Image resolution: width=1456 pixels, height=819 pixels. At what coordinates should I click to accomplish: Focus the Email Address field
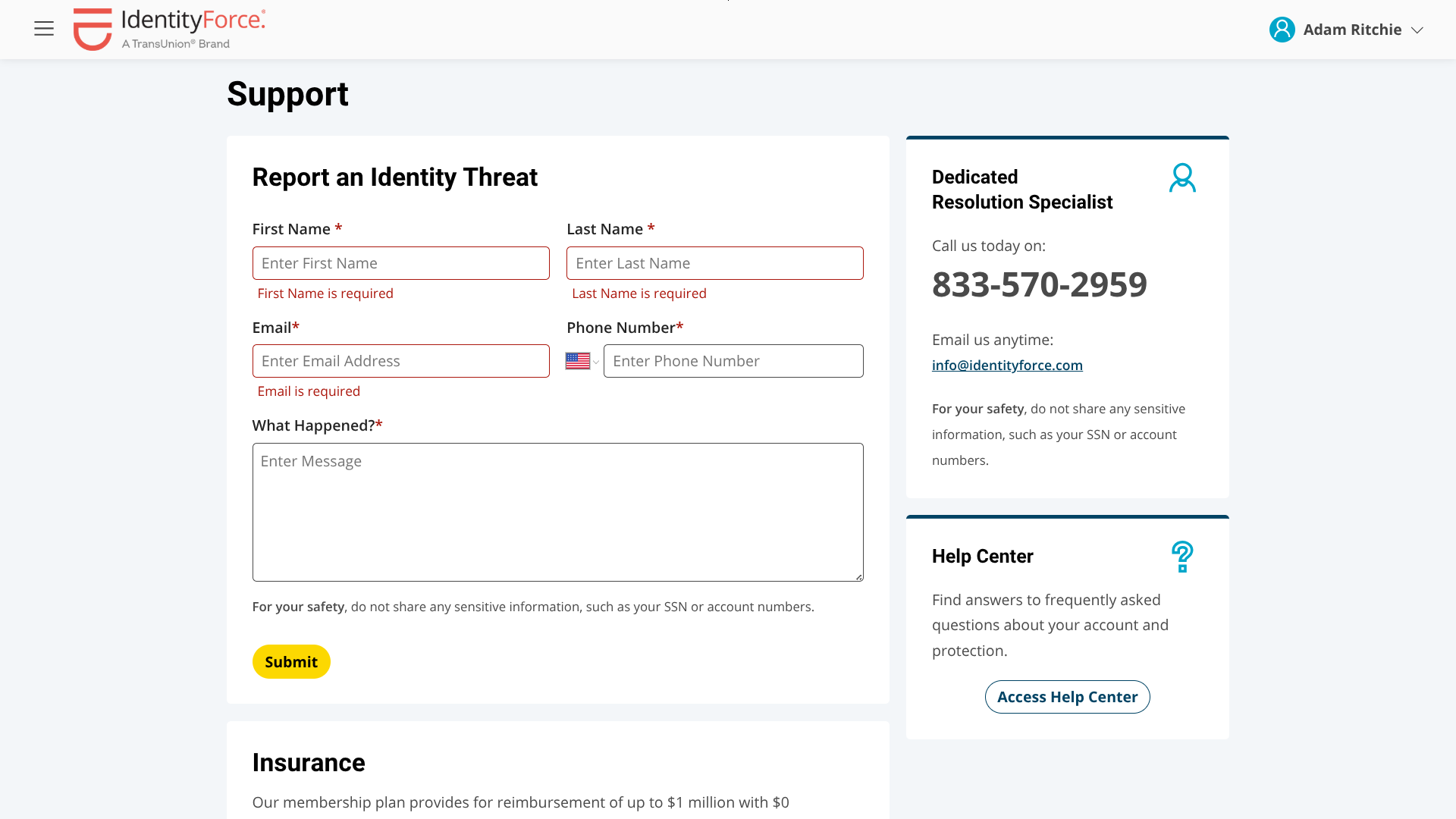pos(400,361)
